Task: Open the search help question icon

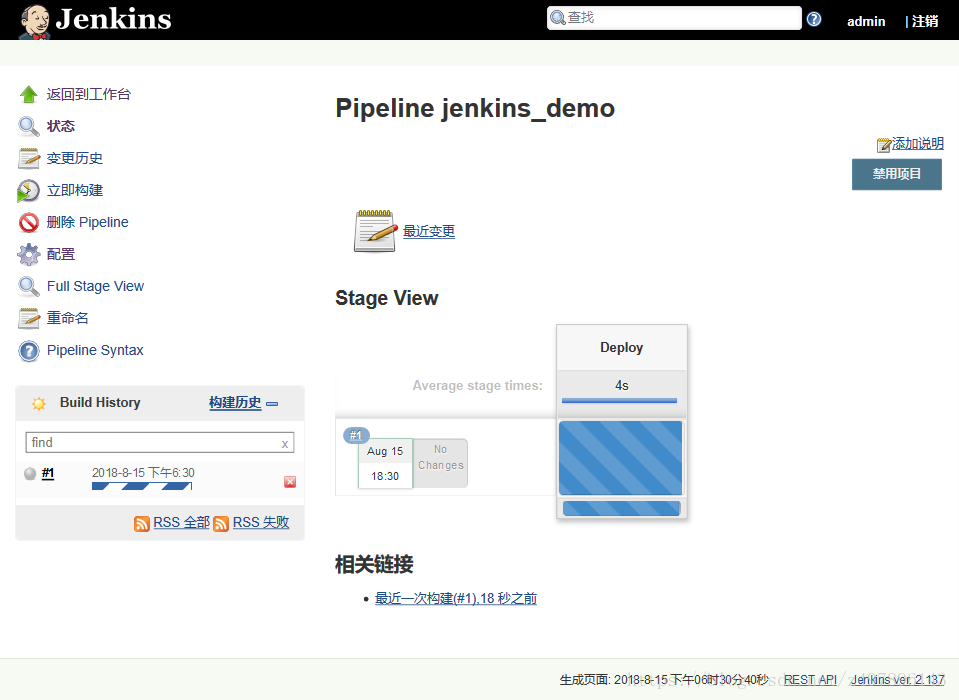Action: click(813, 19)
